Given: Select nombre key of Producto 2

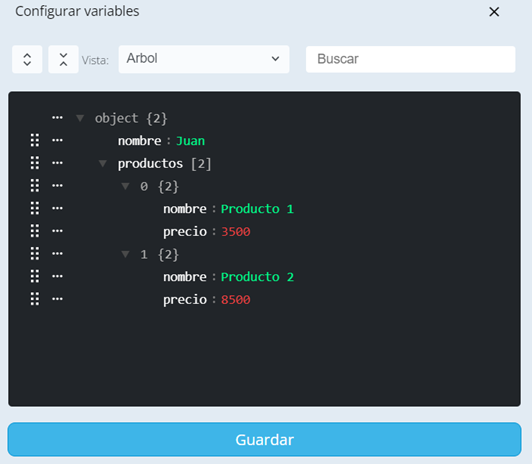Looking at the screenshot, I should pos(185,277).
